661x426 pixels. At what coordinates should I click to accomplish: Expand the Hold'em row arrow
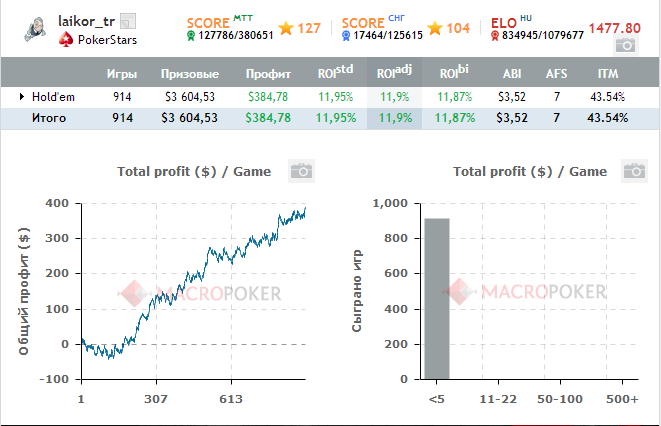[x=22, y=97]
